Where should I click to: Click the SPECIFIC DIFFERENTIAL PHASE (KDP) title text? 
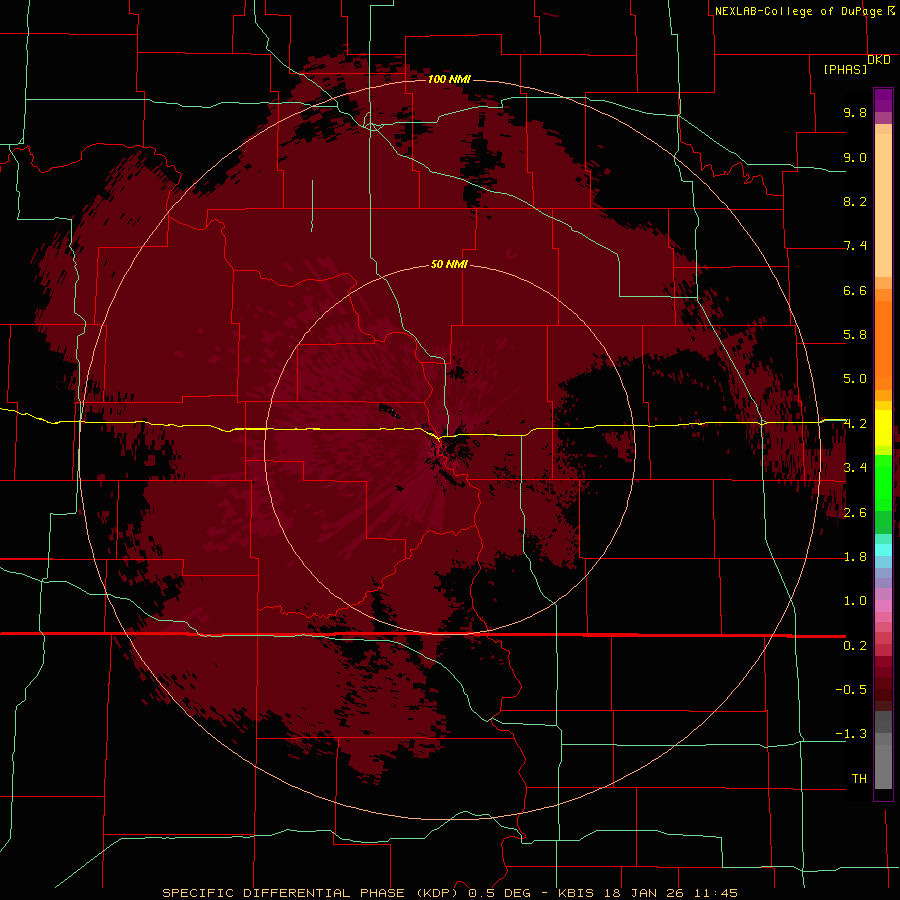(309, 893)
